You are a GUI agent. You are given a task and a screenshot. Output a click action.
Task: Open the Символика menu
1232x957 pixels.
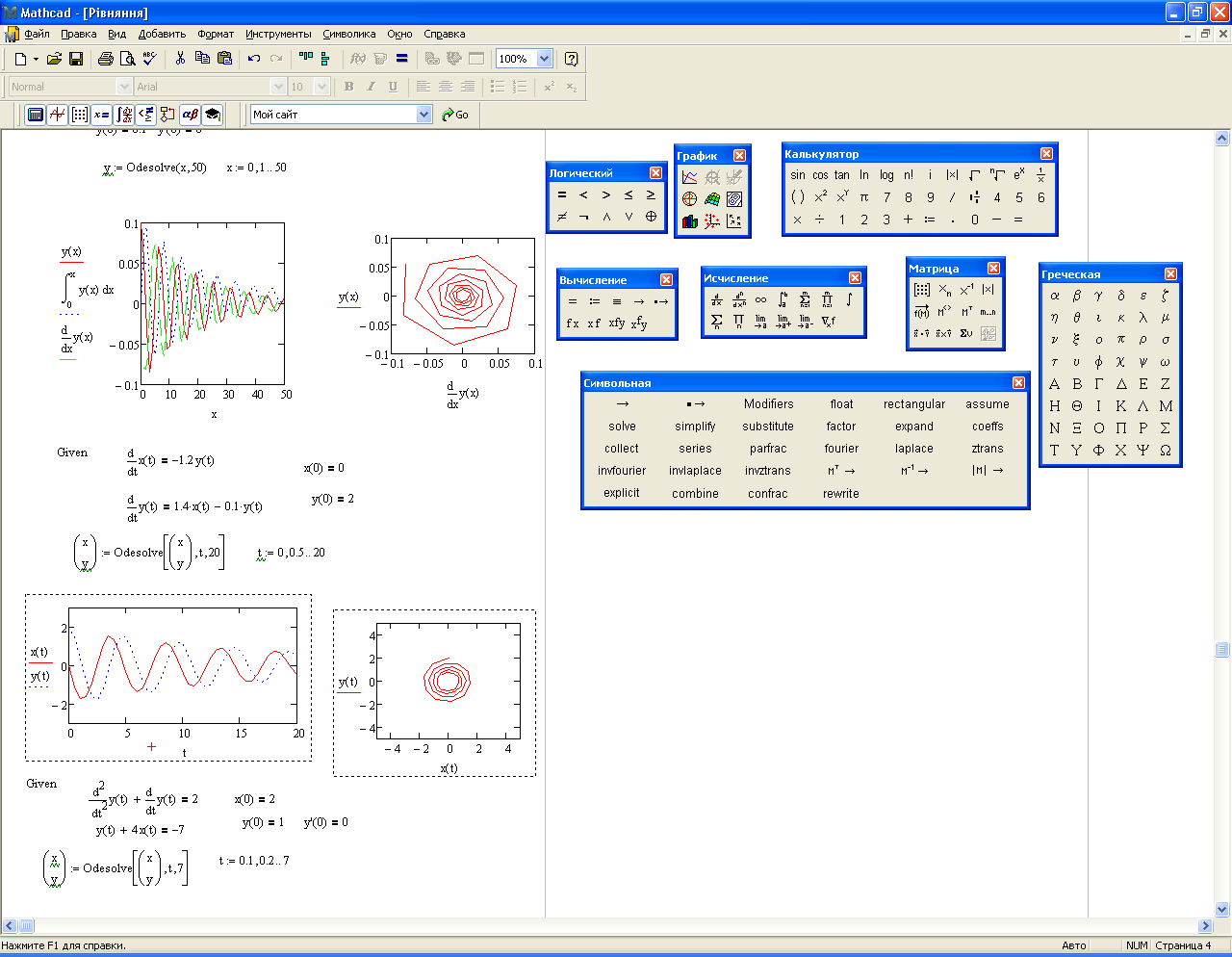tap(348, 34)
